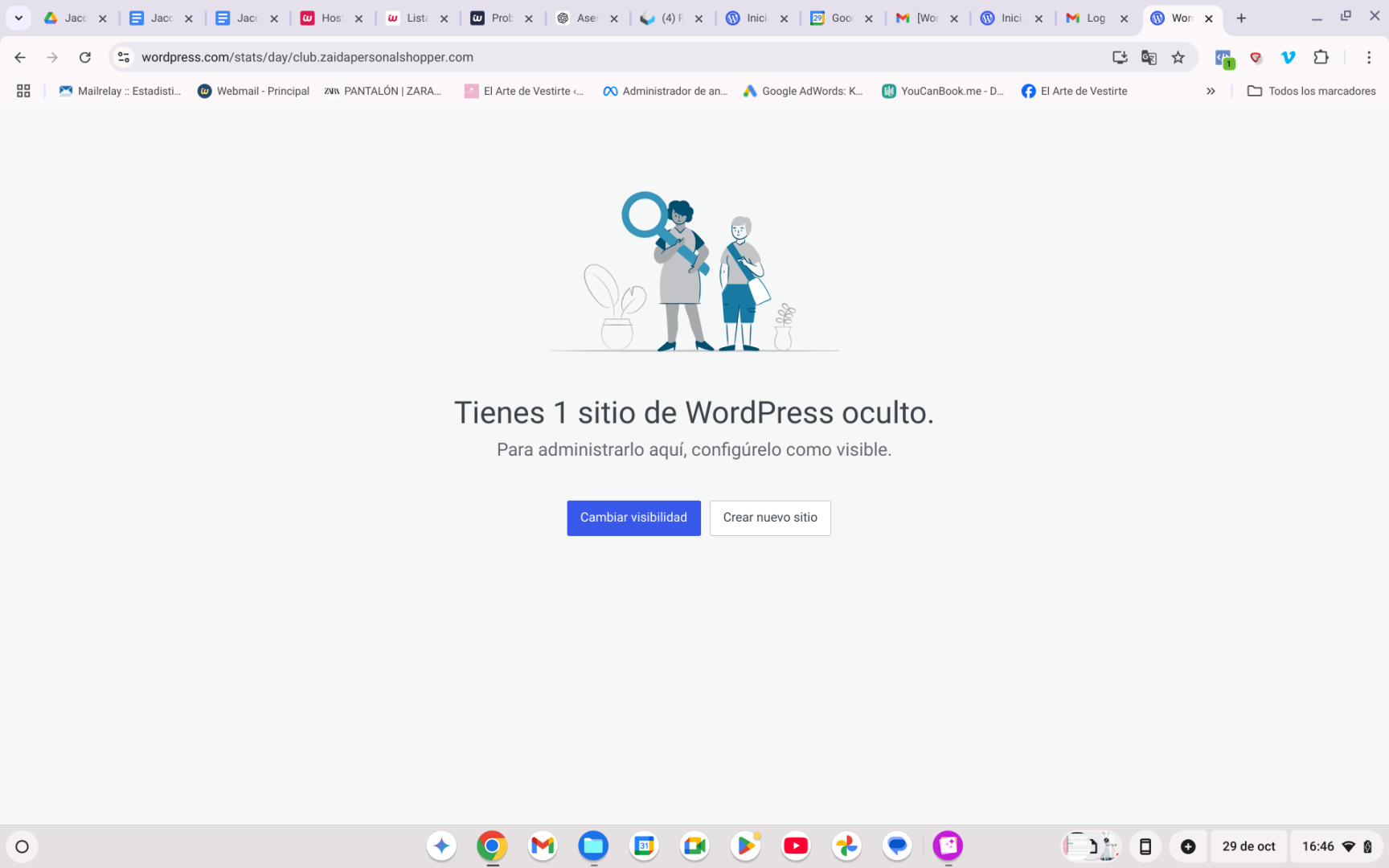Open Gmail from the shelf
The image size is (1389, 868).
[543, 845]
